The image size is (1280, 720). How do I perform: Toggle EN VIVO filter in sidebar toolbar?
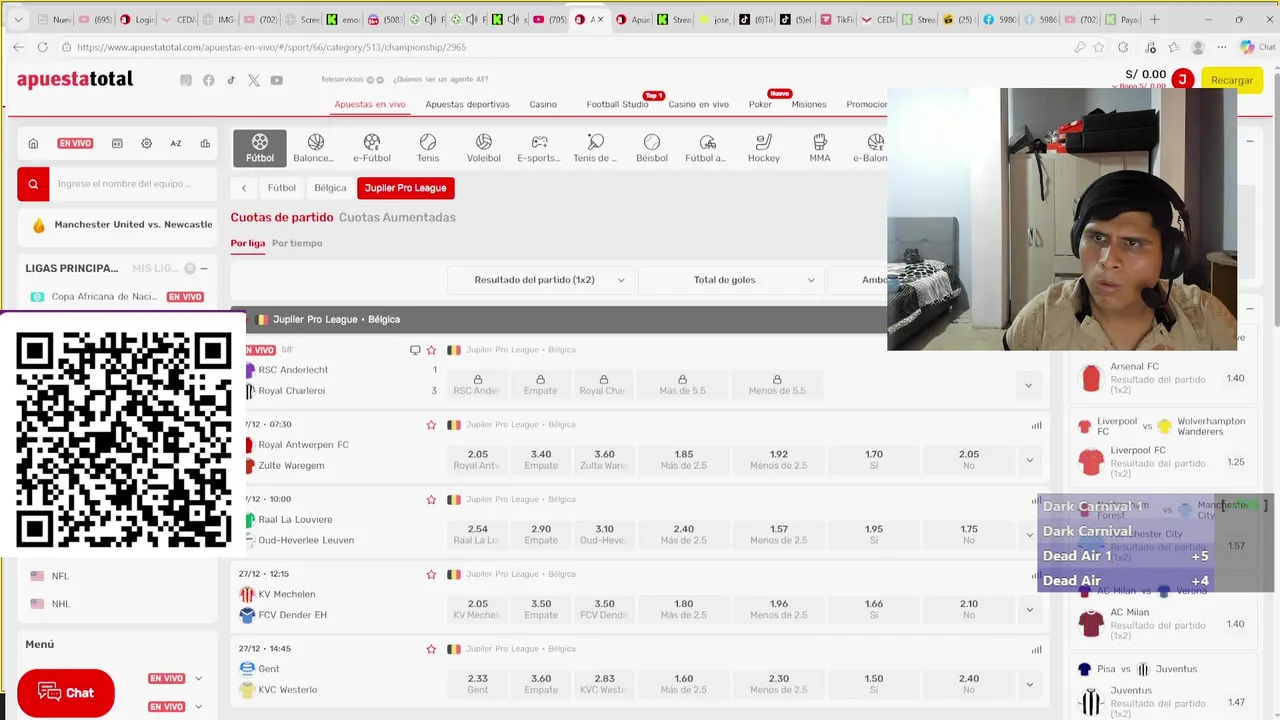pos(75,143)
